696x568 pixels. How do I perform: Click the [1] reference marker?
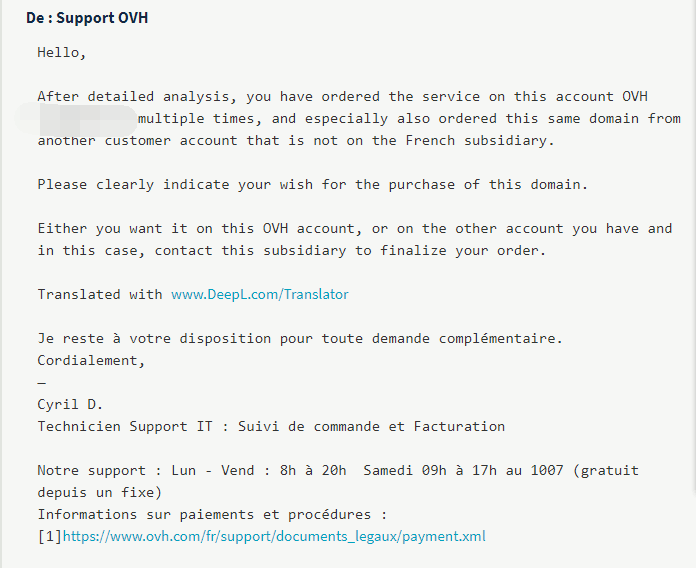coord(49,537)
